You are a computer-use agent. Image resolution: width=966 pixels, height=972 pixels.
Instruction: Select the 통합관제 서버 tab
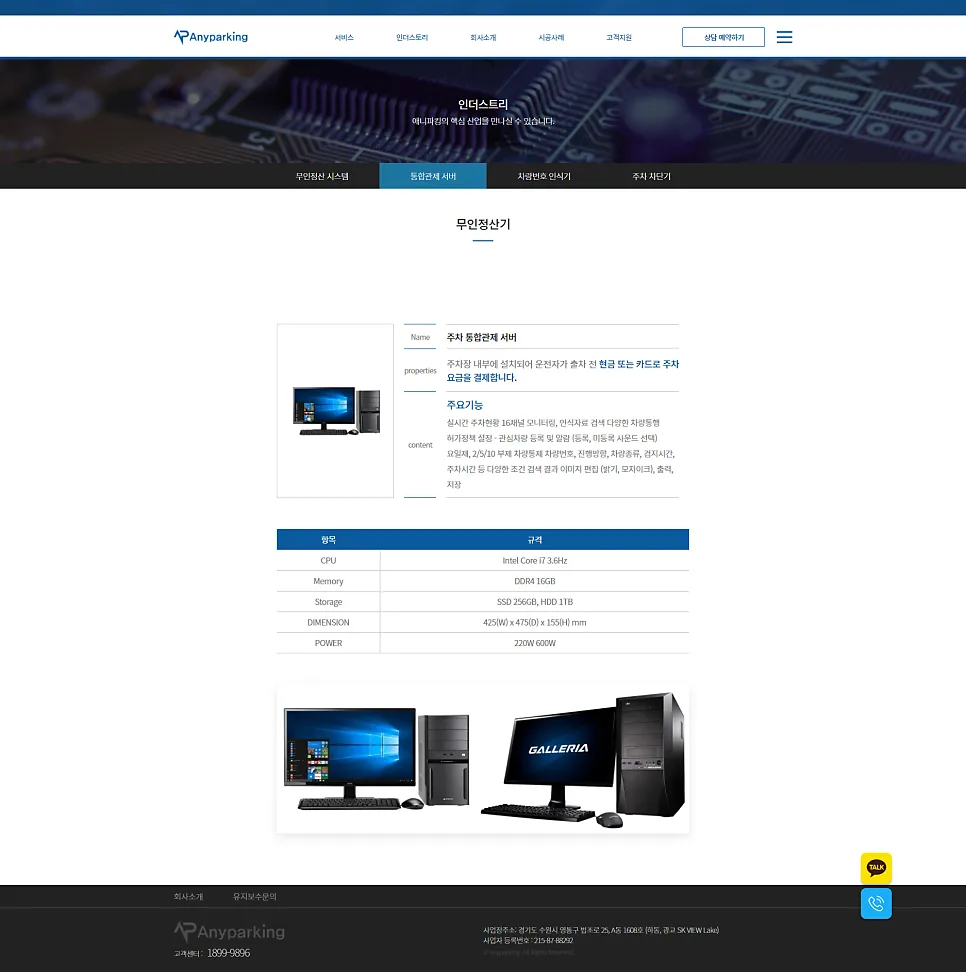click(433, 176)
